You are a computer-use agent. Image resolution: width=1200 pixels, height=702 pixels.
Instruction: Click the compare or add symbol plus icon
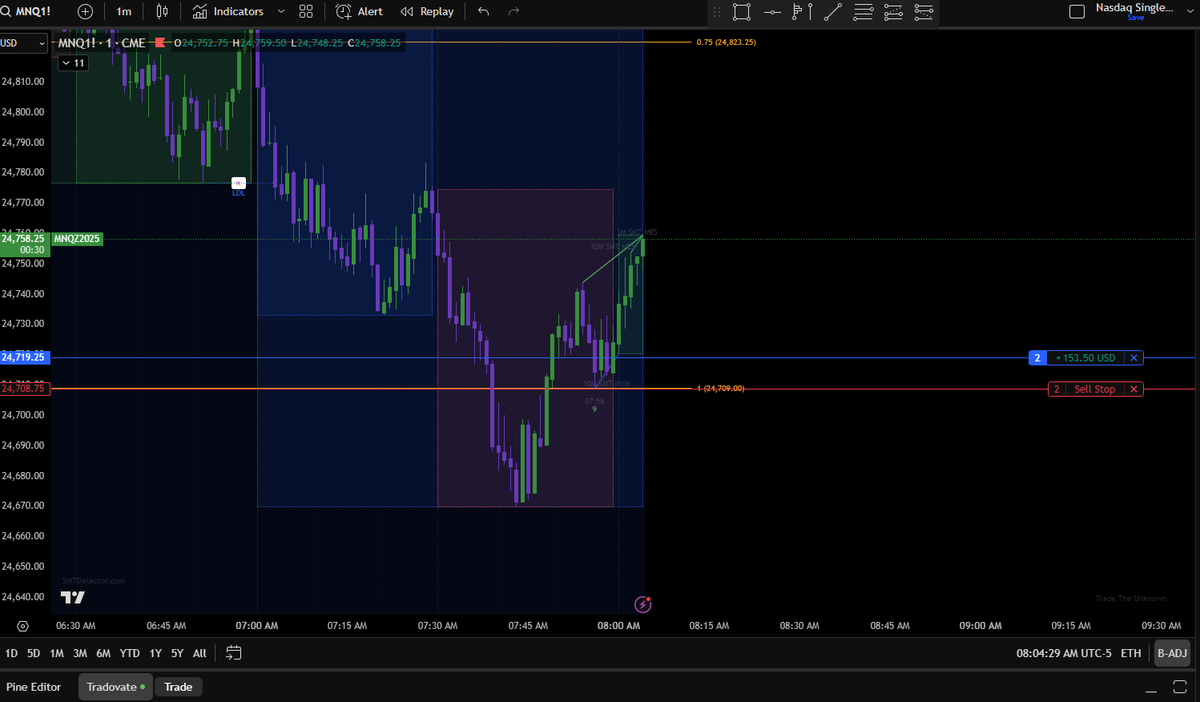pyautogui.click(x=85, y=11)
